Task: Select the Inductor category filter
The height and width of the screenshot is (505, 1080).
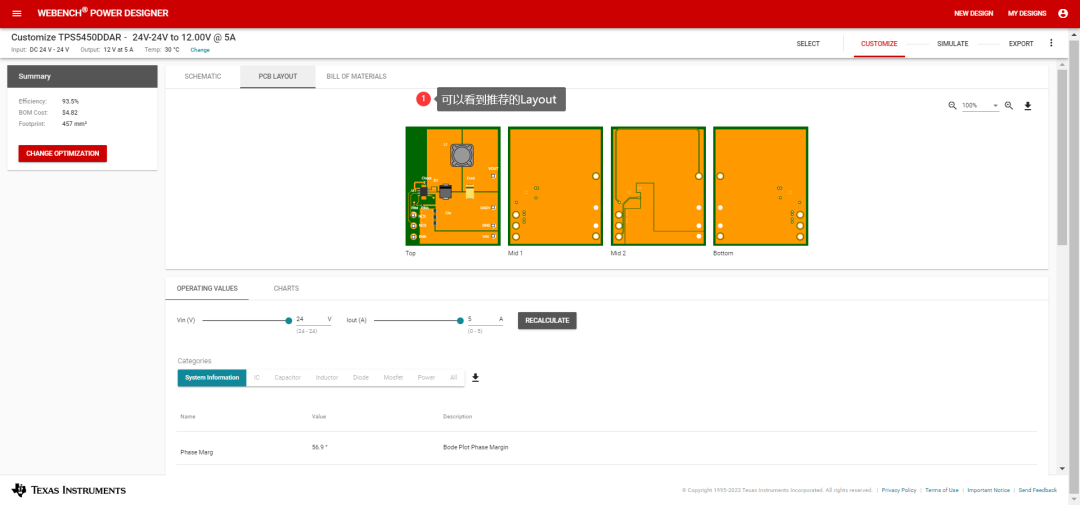Action: tap(327, 378)
